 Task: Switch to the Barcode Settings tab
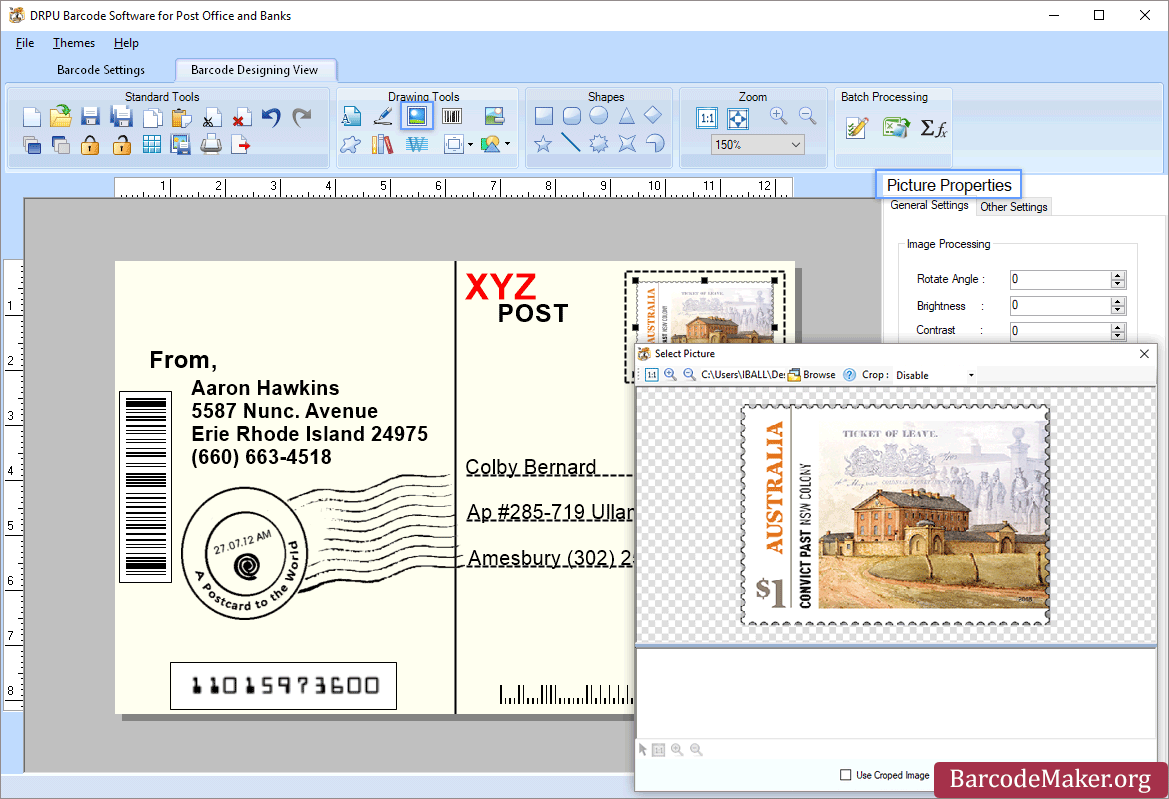(101, 70)
